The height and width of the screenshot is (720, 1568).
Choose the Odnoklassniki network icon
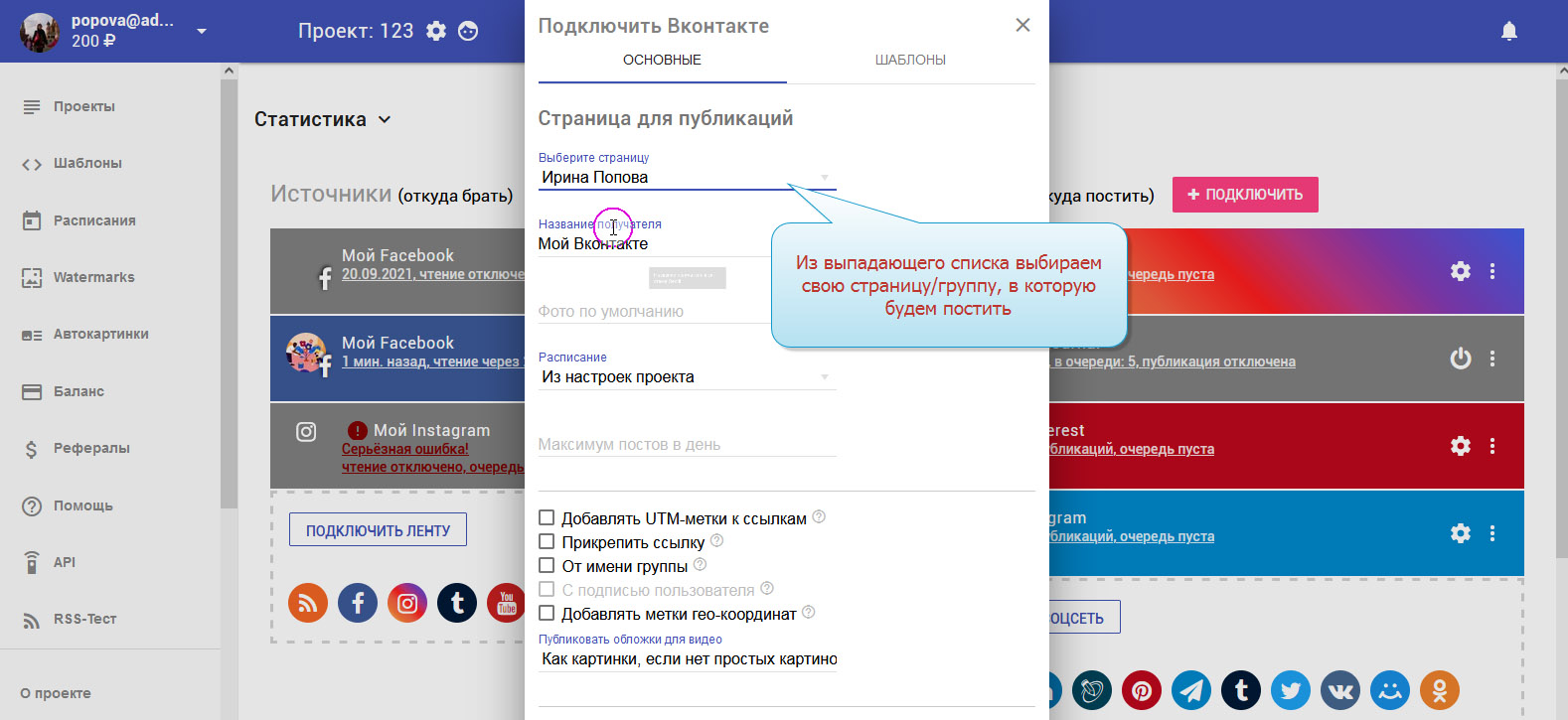1439,690
